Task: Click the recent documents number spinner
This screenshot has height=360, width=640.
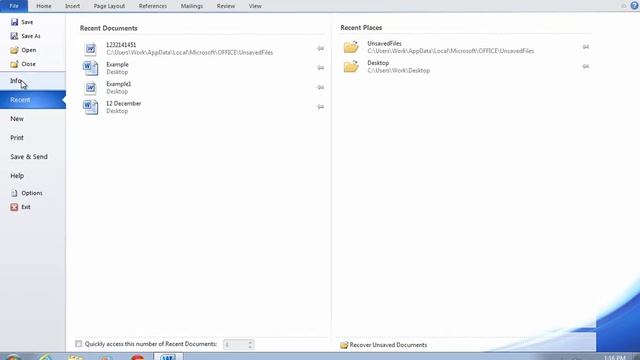Action: (238, 344)
